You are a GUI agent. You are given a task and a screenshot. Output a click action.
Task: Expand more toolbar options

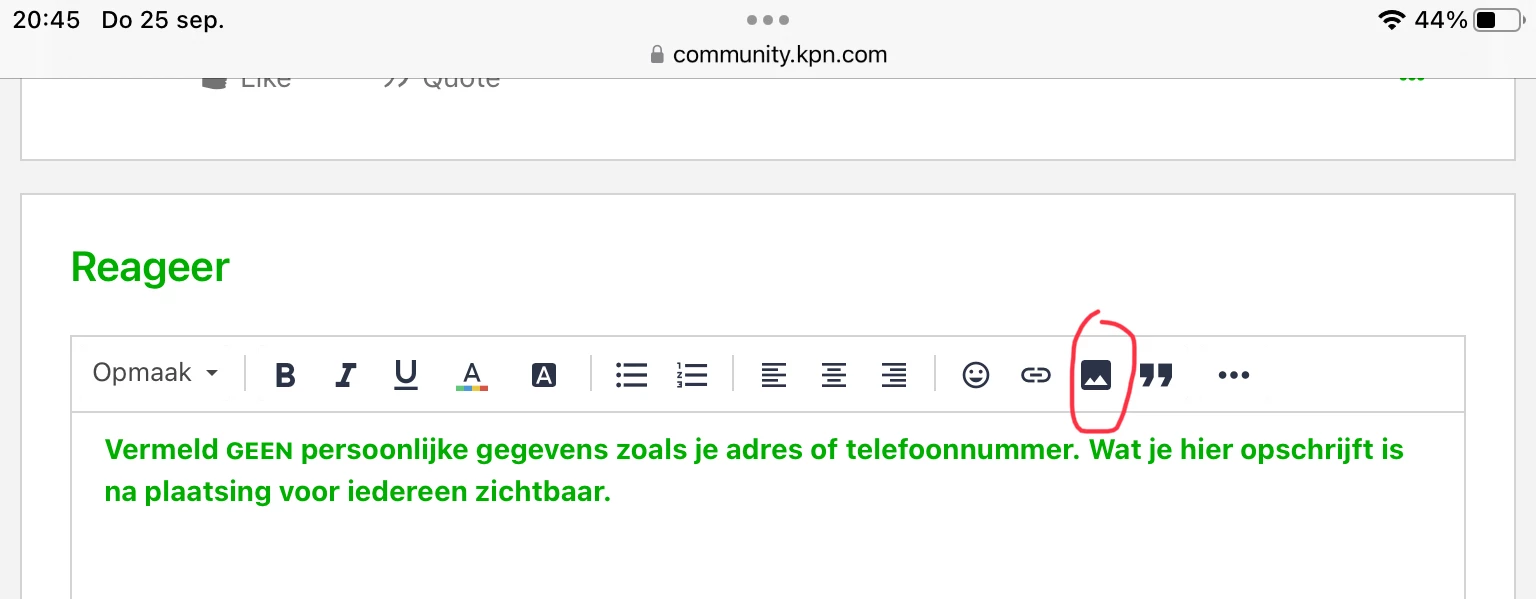coord(1233,375)
